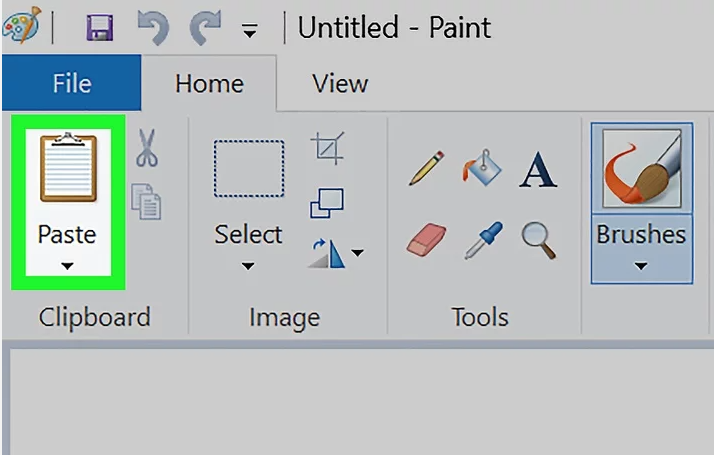Select the Magnifier tool
This screenshot has width=714, height=455.
pyautogui.click(x=539, y=240)
